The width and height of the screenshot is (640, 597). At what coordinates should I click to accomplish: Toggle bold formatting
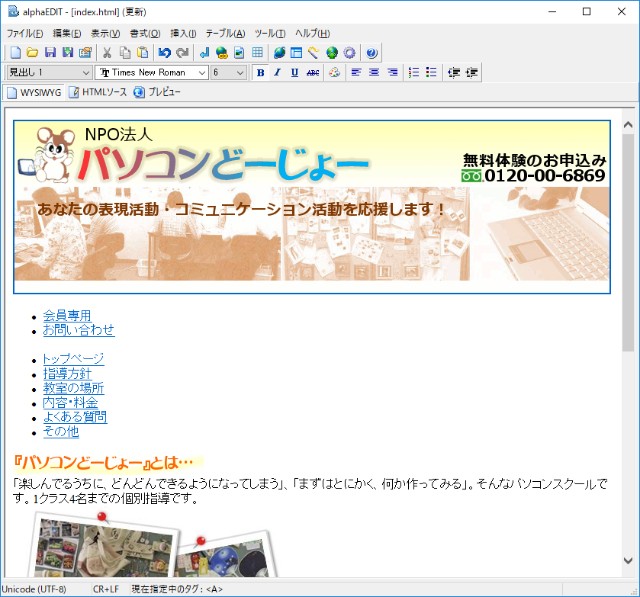click(x=260, y=72)
